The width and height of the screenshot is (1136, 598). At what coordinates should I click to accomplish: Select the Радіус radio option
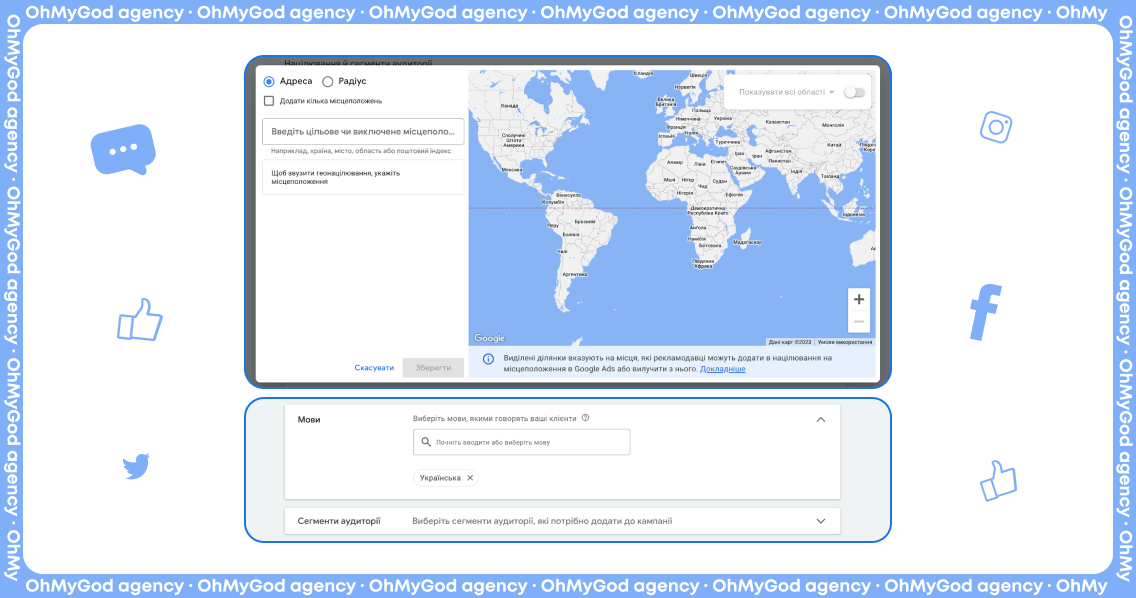328,82
